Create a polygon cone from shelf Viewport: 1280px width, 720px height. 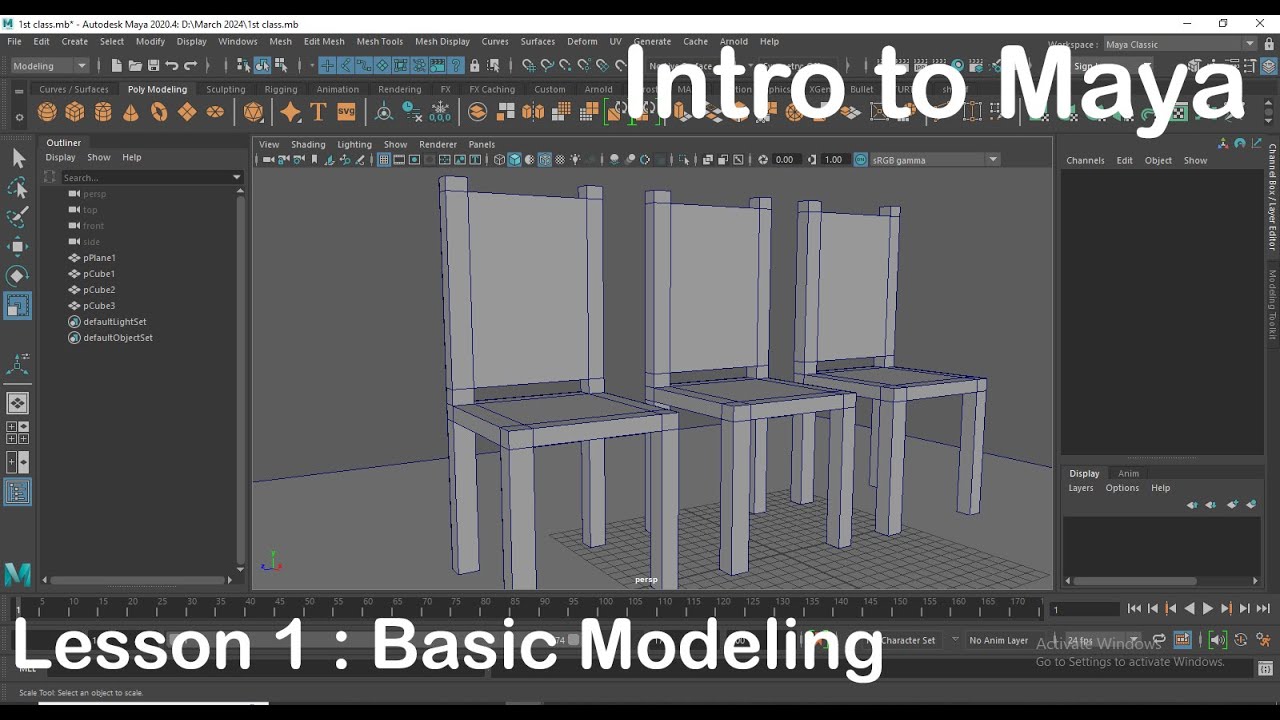point(131,112)
